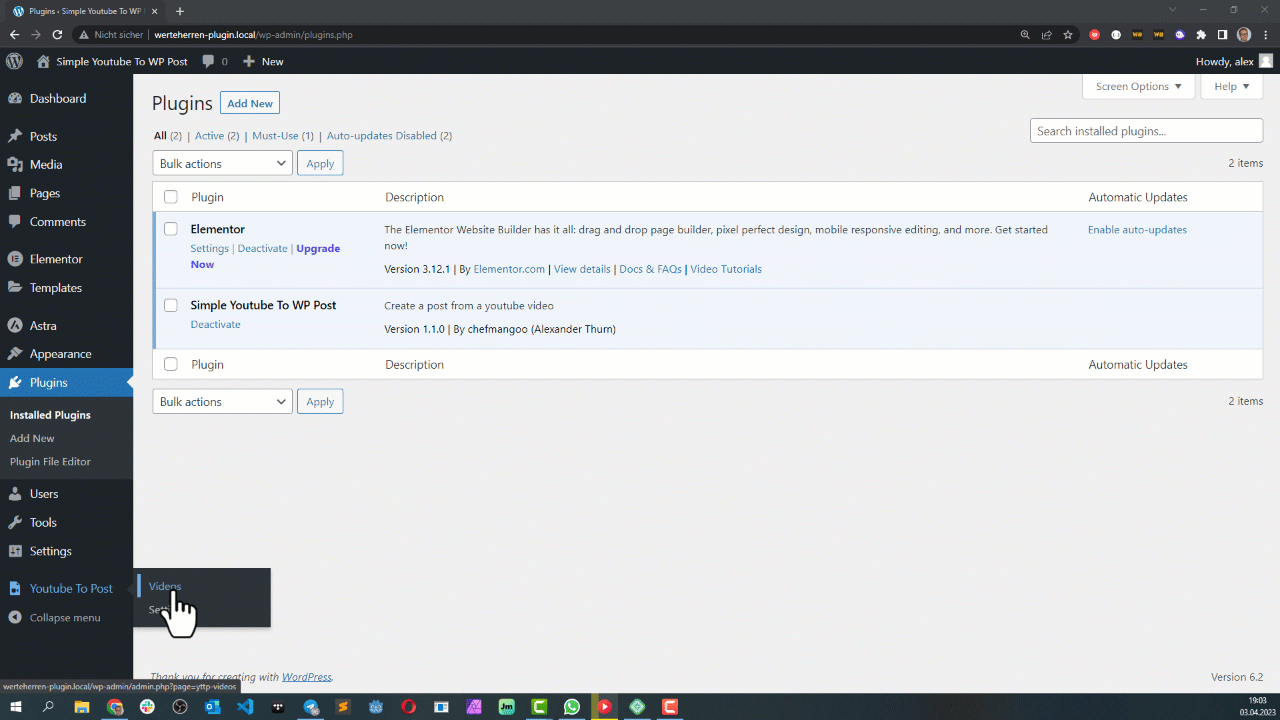This screenshot has width=1280, height=720.
Task: Click the bottom Apply button
Action: [x=320, y=401]
